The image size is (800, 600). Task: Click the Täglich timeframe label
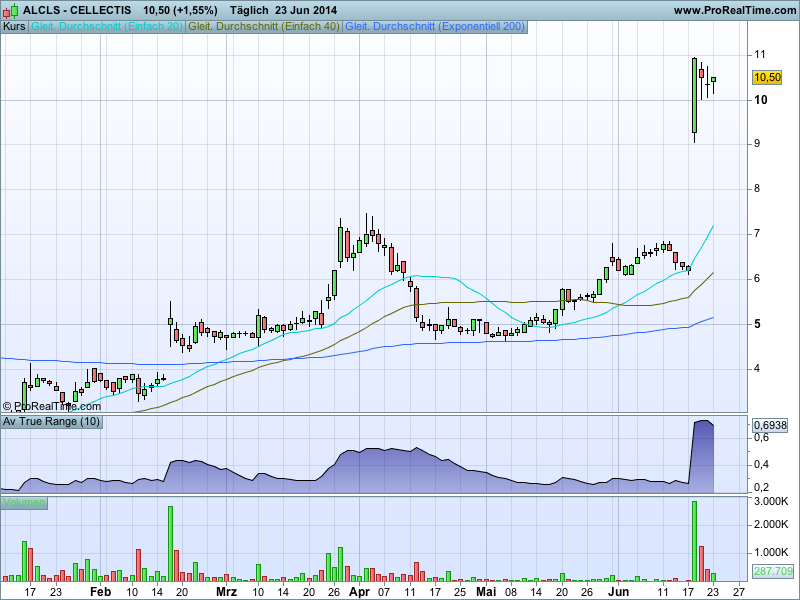click(250, 10)
